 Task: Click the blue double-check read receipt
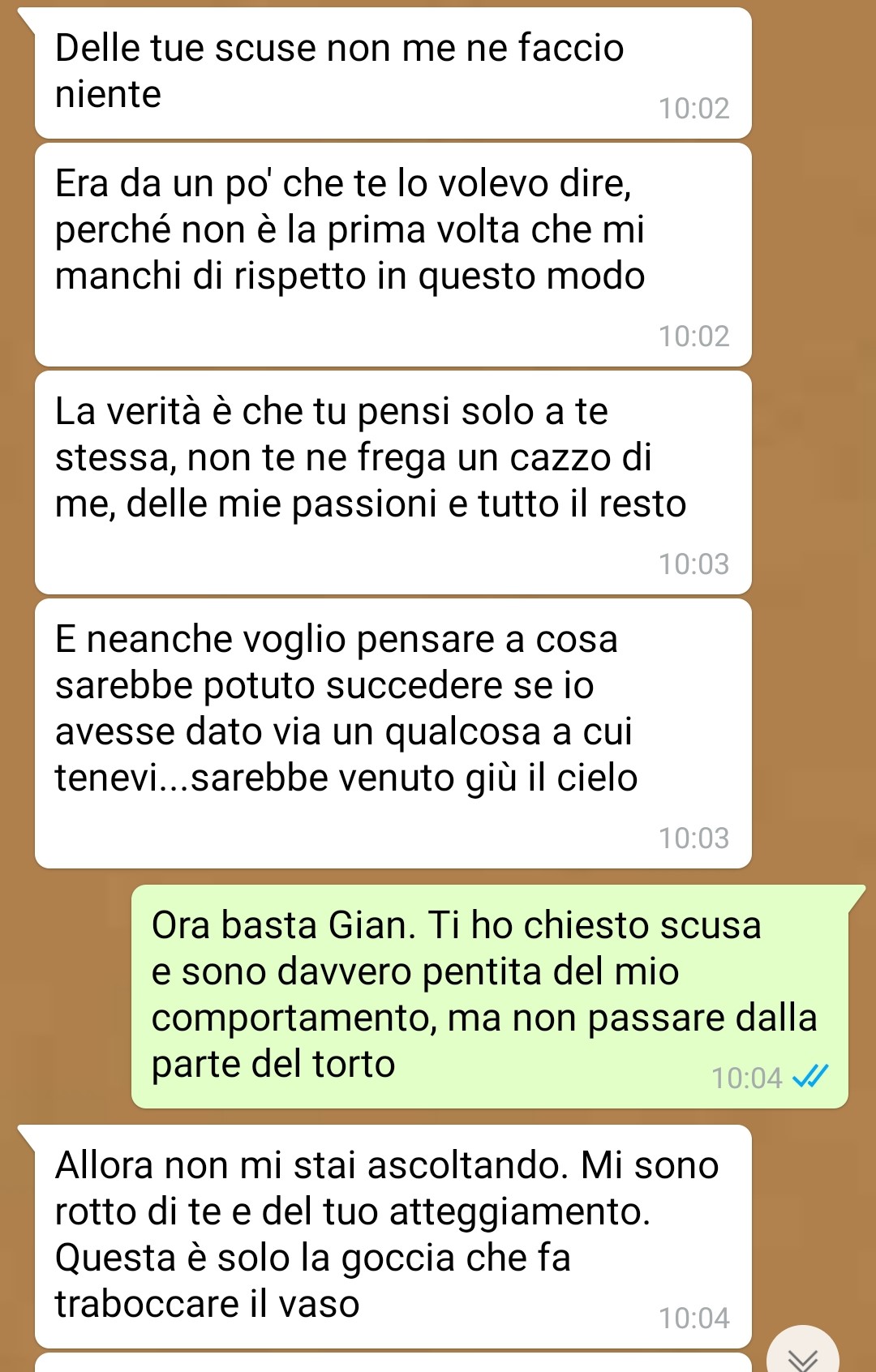coord(810,1077)
